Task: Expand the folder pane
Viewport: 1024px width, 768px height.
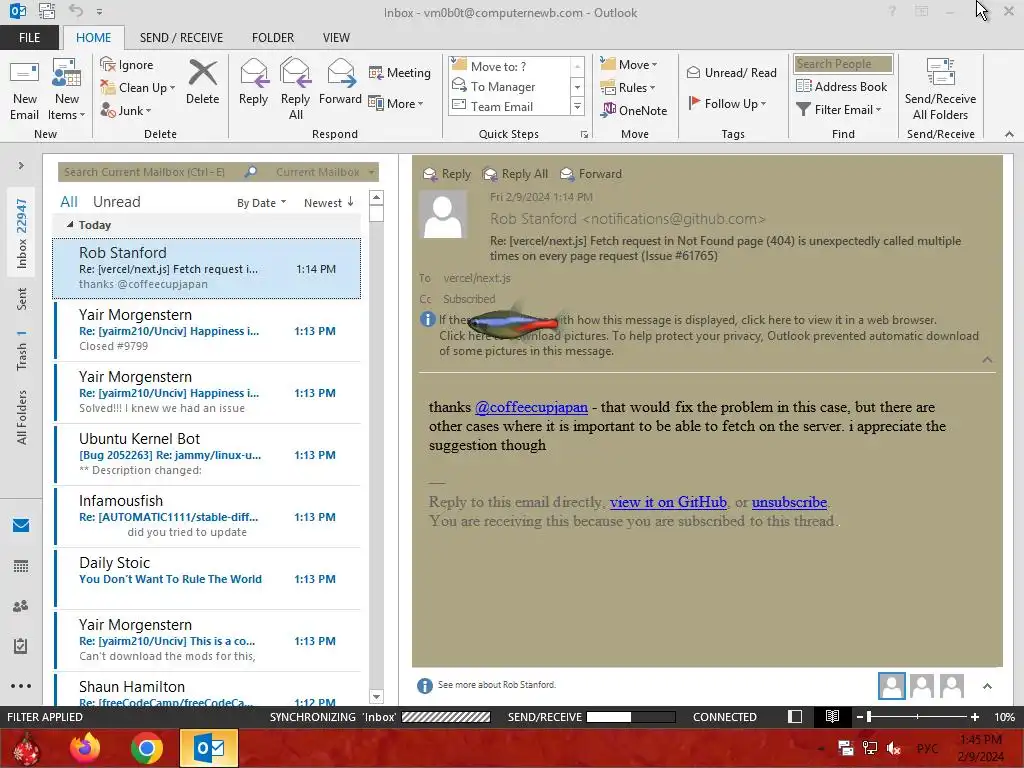Action: (x=21, y=165)
